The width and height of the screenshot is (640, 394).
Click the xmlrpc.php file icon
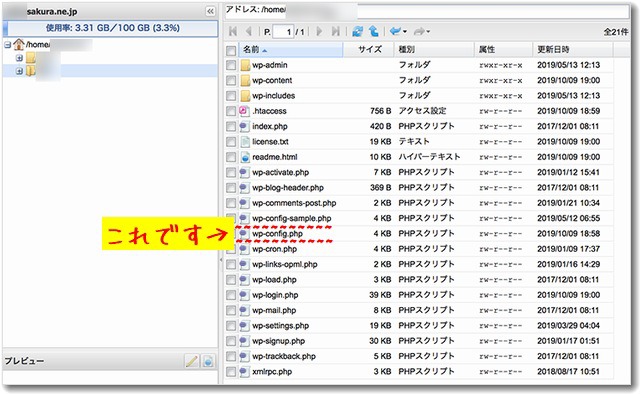pos(244,372)
